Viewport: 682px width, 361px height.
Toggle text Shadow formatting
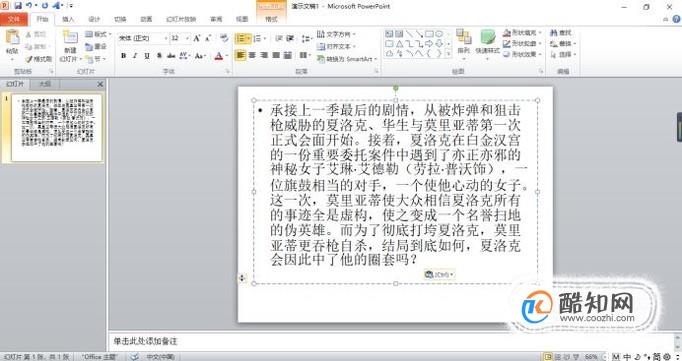tap(159, 56)
